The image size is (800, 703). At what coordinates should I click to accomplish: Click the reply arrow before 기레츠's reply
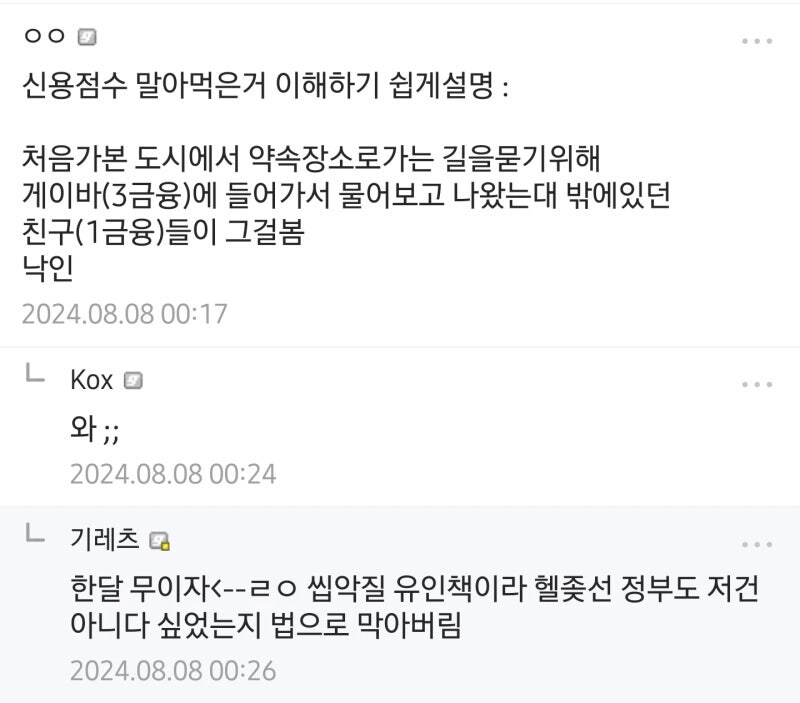point(35,533)
